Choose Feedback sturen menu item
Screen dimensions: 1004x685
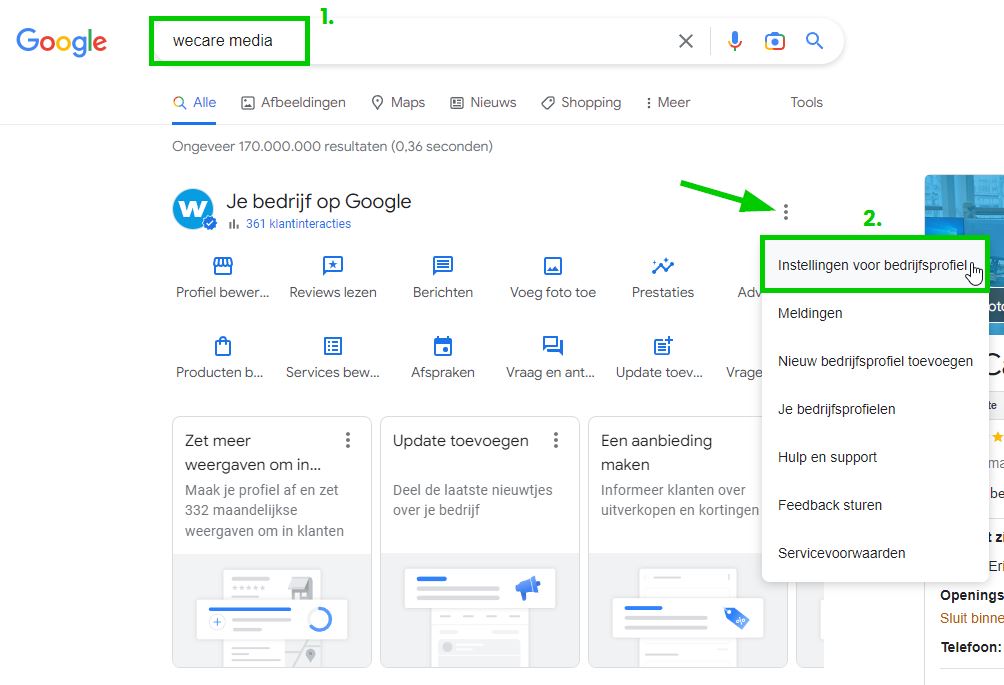pos(875,505)
